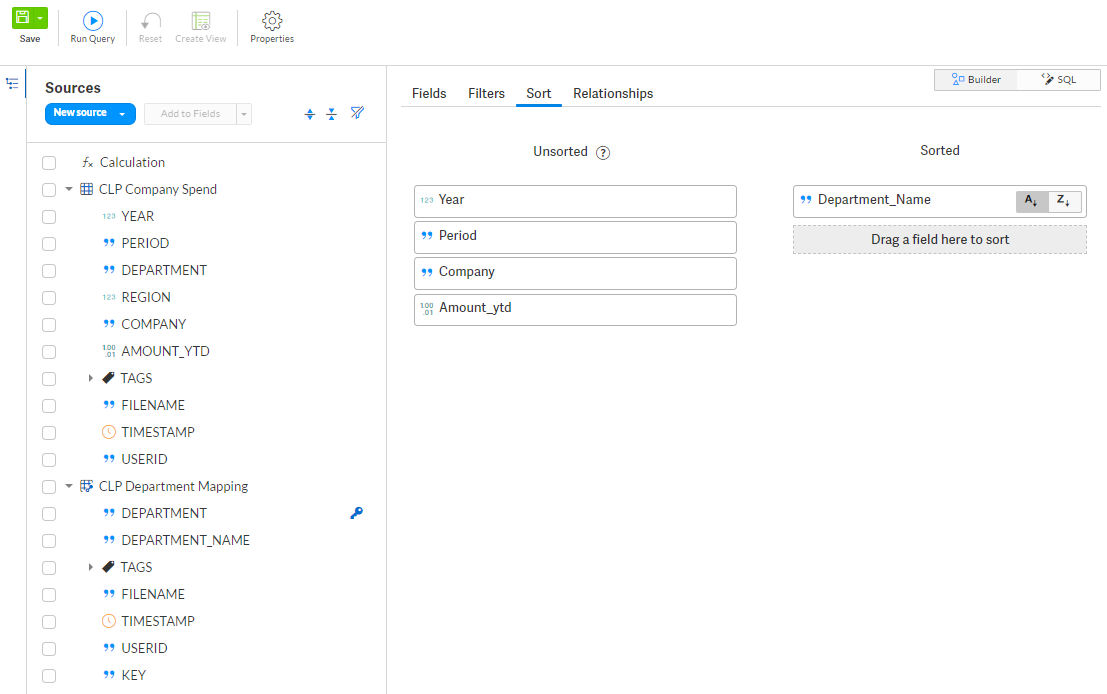Open the Save dropdown arrow
1107x694 pixels.
[40, 18]
